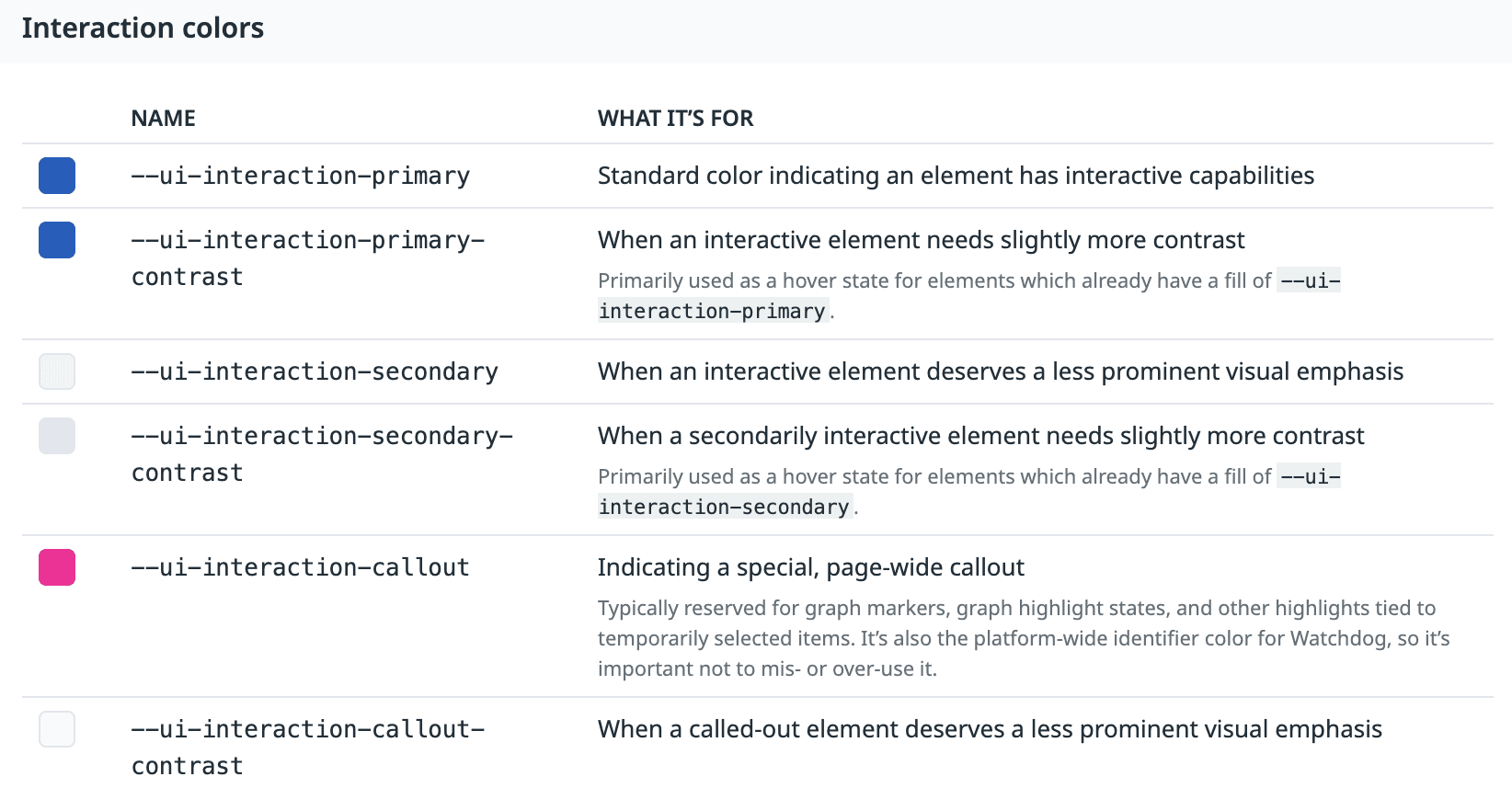Click the NAME column header
This screenshot has height=811, width=1512.
coord(164,119)
